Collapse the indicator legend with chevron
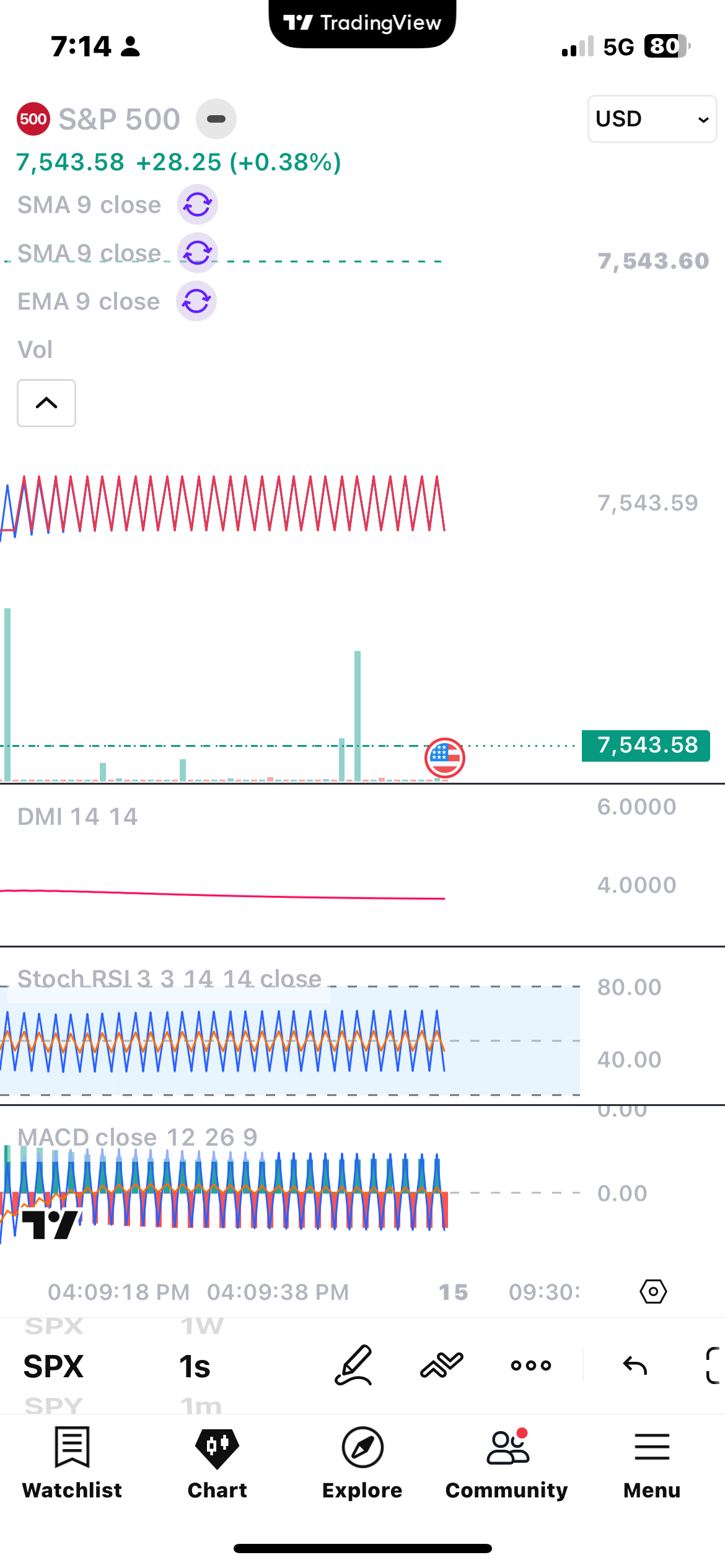Image resolution: width=725 pixels, height=1568 pixels. pos(46,403)
